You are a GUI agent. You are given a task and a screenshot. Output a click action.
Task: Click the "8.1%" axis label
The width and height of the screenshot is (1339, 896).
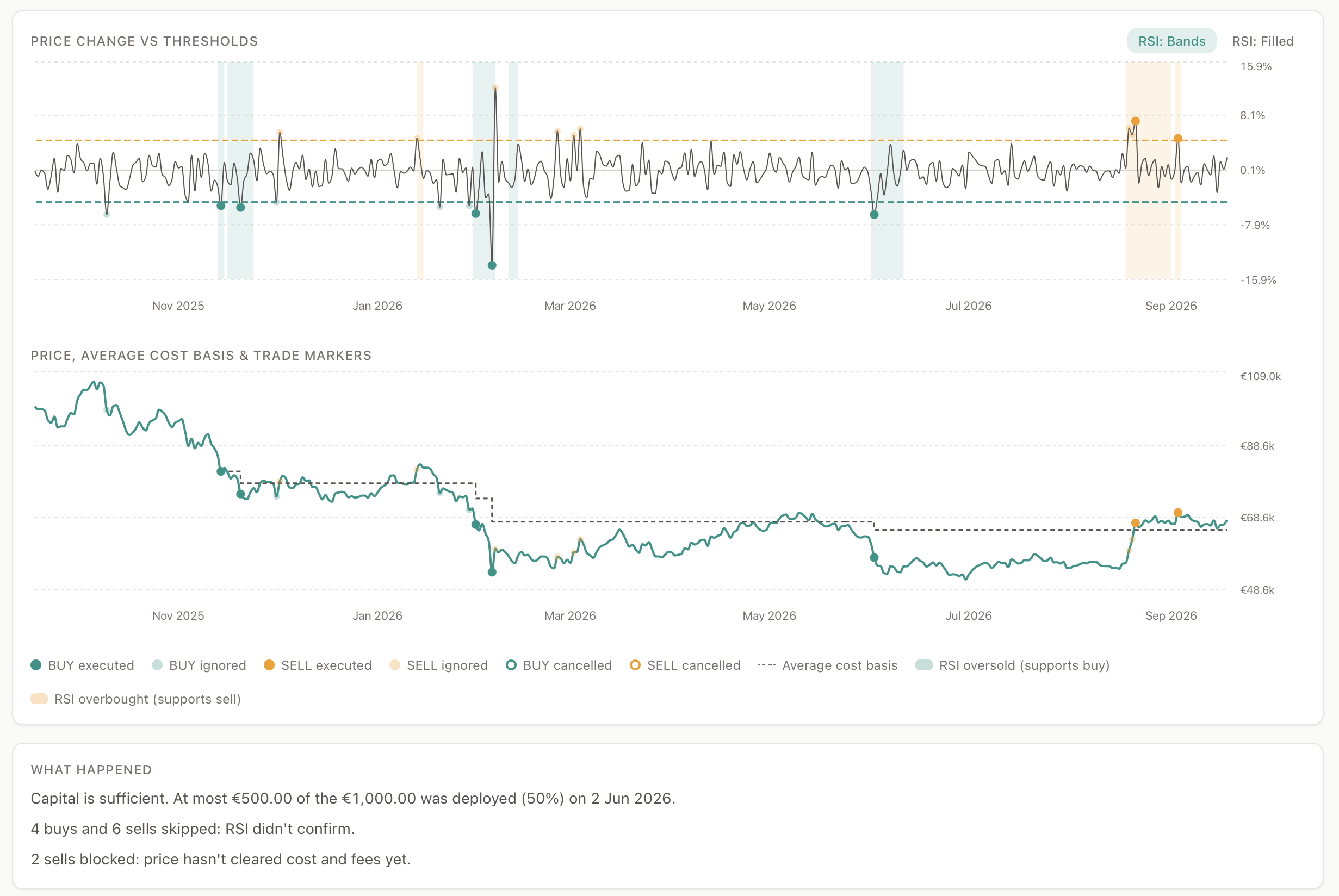1252,115
